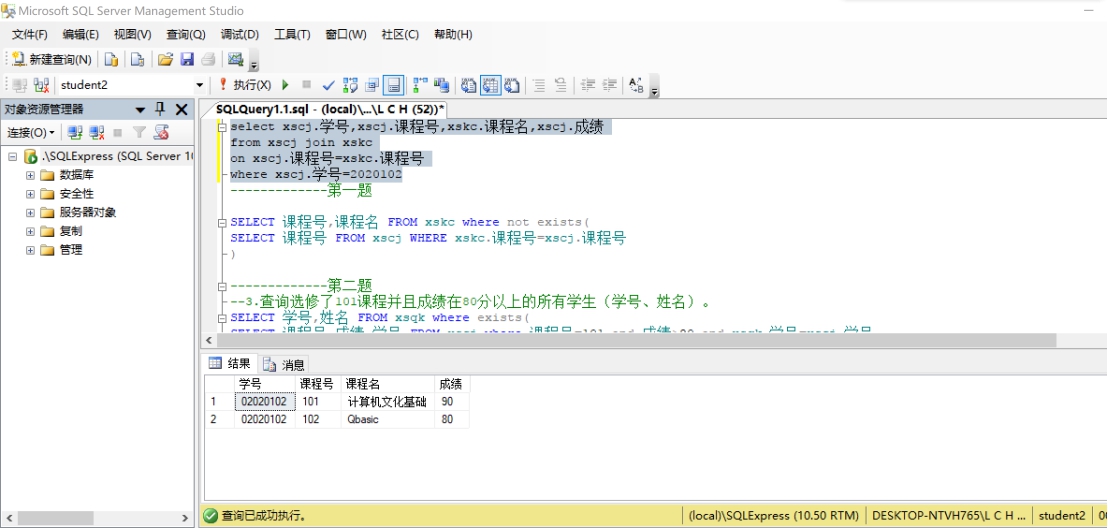
Task: Select the 数据库 tree item label
Action: [76, 175]
